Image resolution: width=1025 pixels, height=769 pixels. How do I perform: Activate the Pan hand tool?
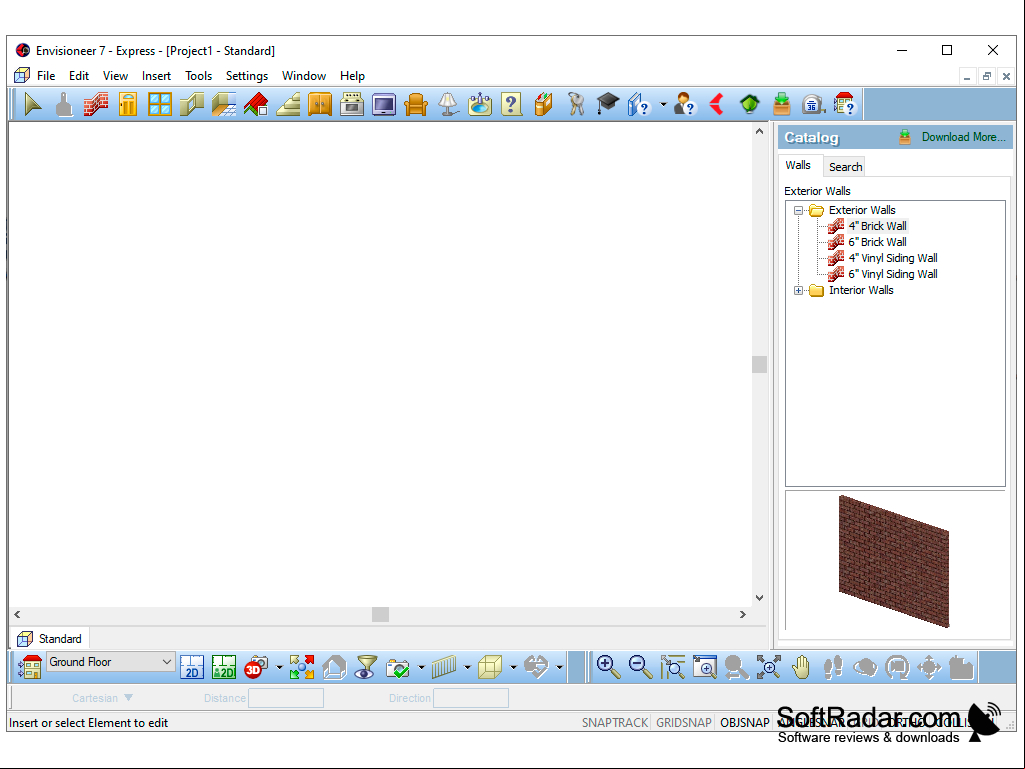(801, 667)
